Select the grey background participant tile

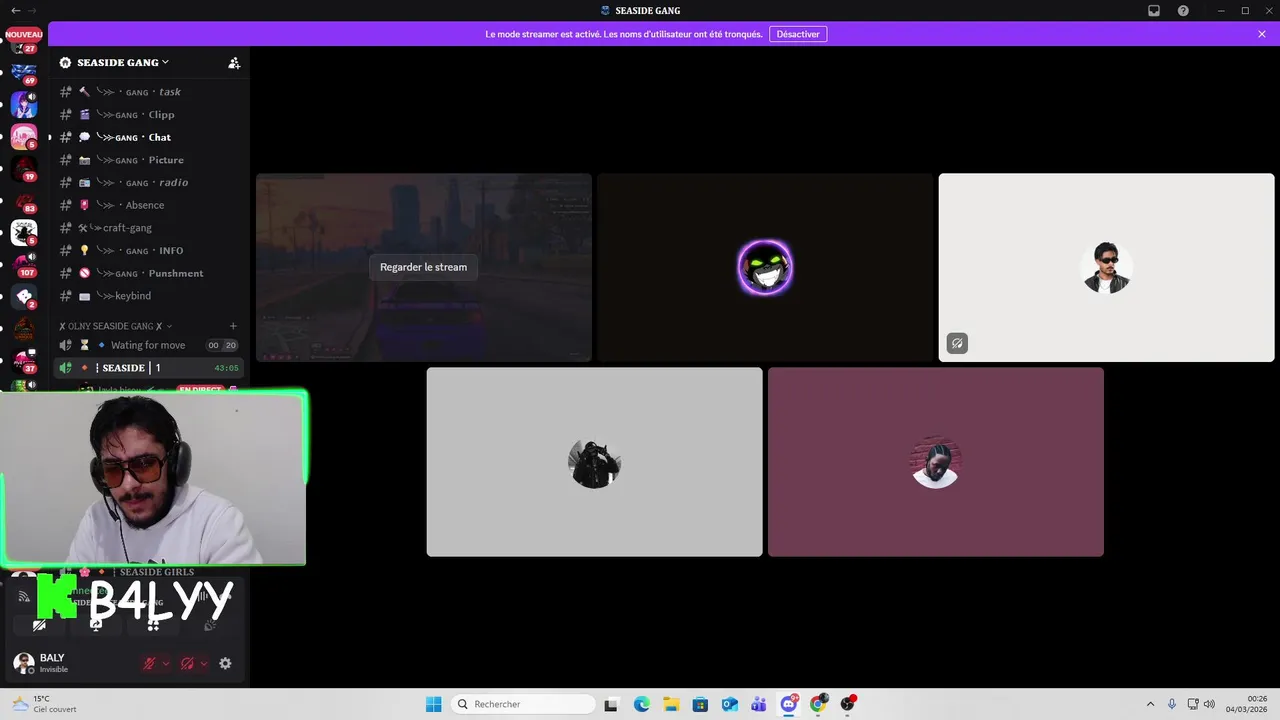(594, 462)
